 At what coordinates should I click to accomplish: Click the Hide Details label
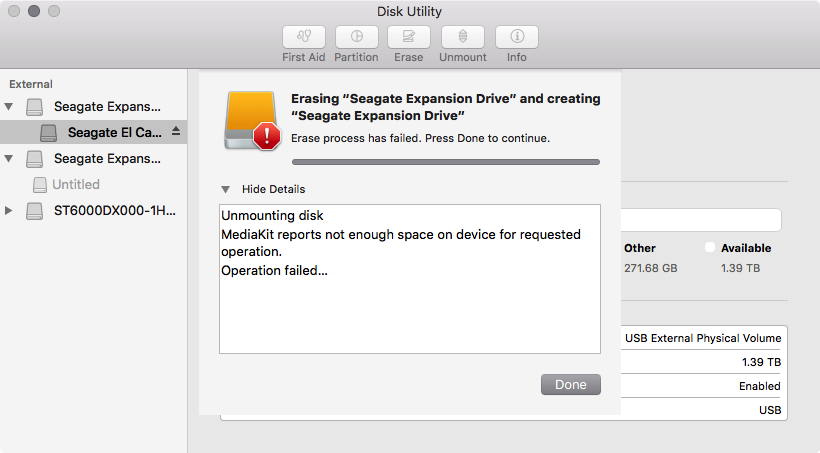coord(273,189)
